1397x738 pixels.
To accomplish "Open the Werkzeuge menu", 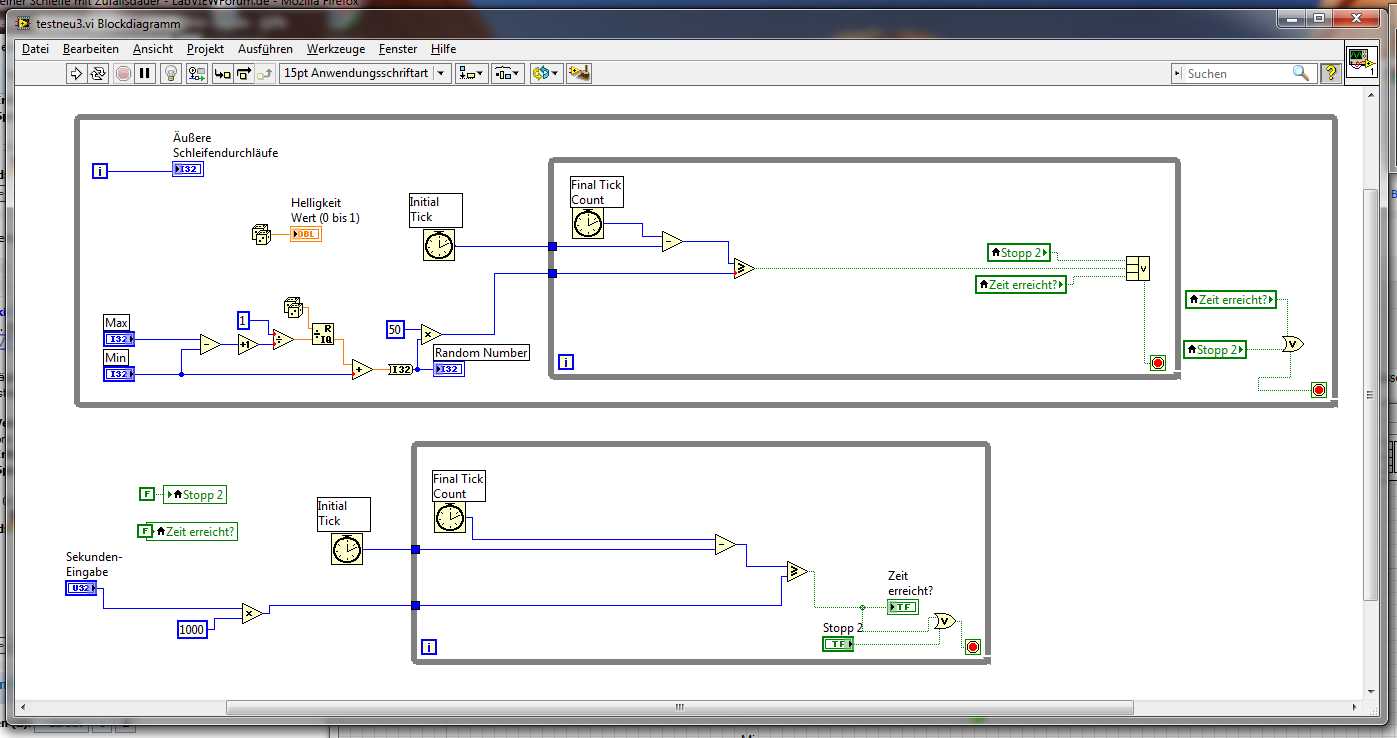I will 336,48.
